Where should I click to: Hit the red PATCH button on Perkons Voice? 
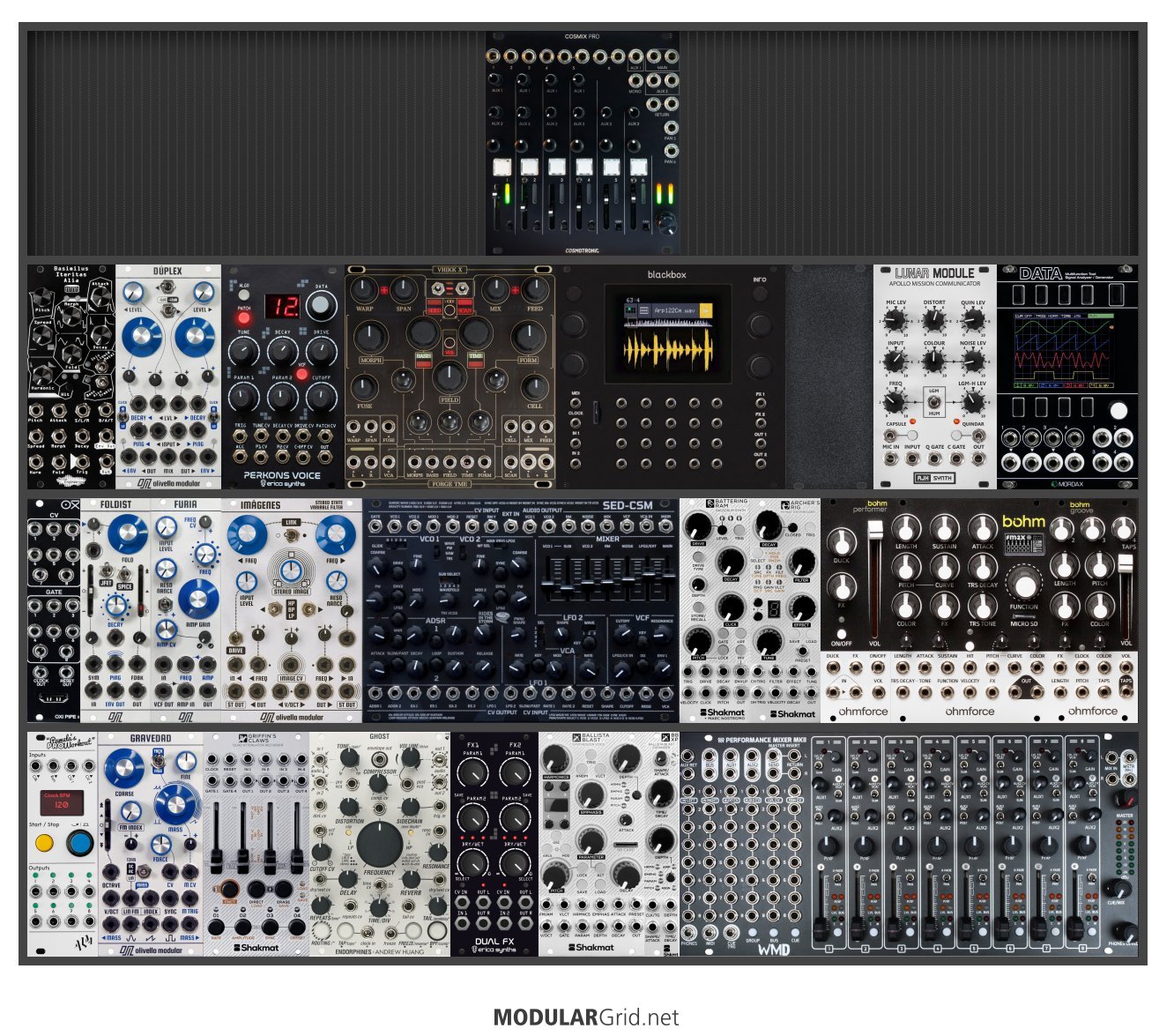pos(243,318)
